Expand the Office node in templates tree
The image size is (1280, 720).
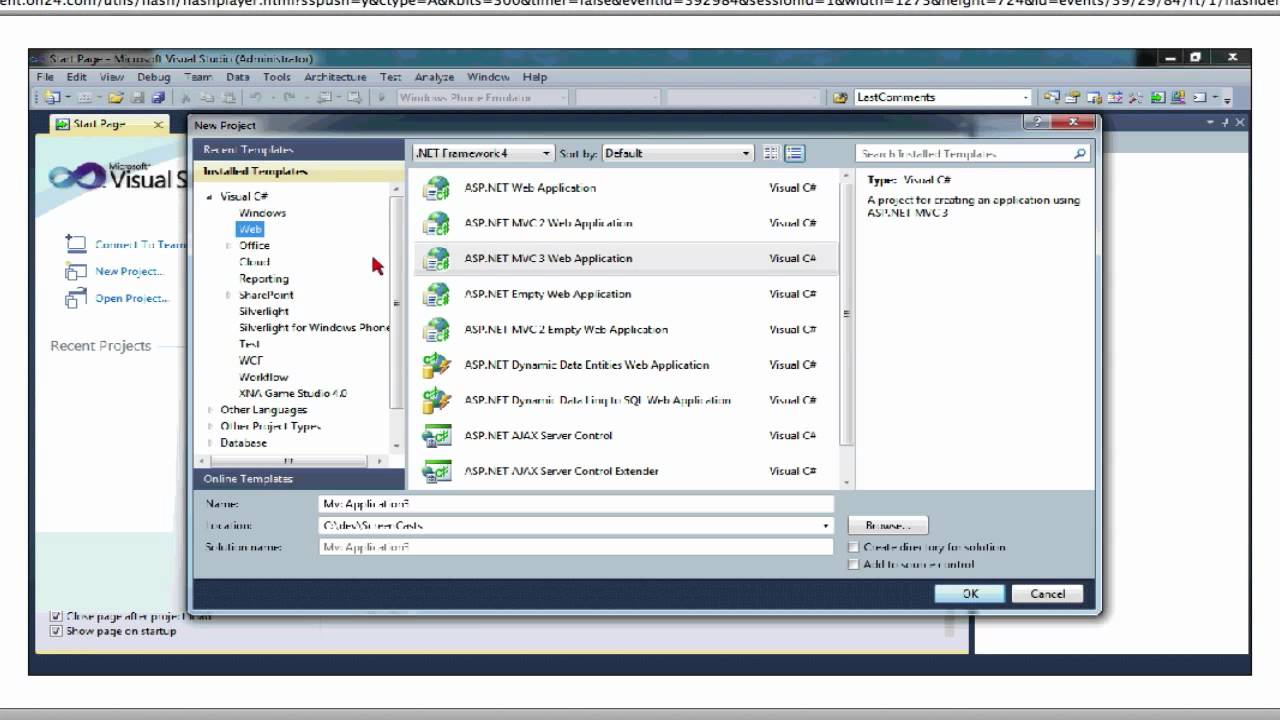(228, 246)
